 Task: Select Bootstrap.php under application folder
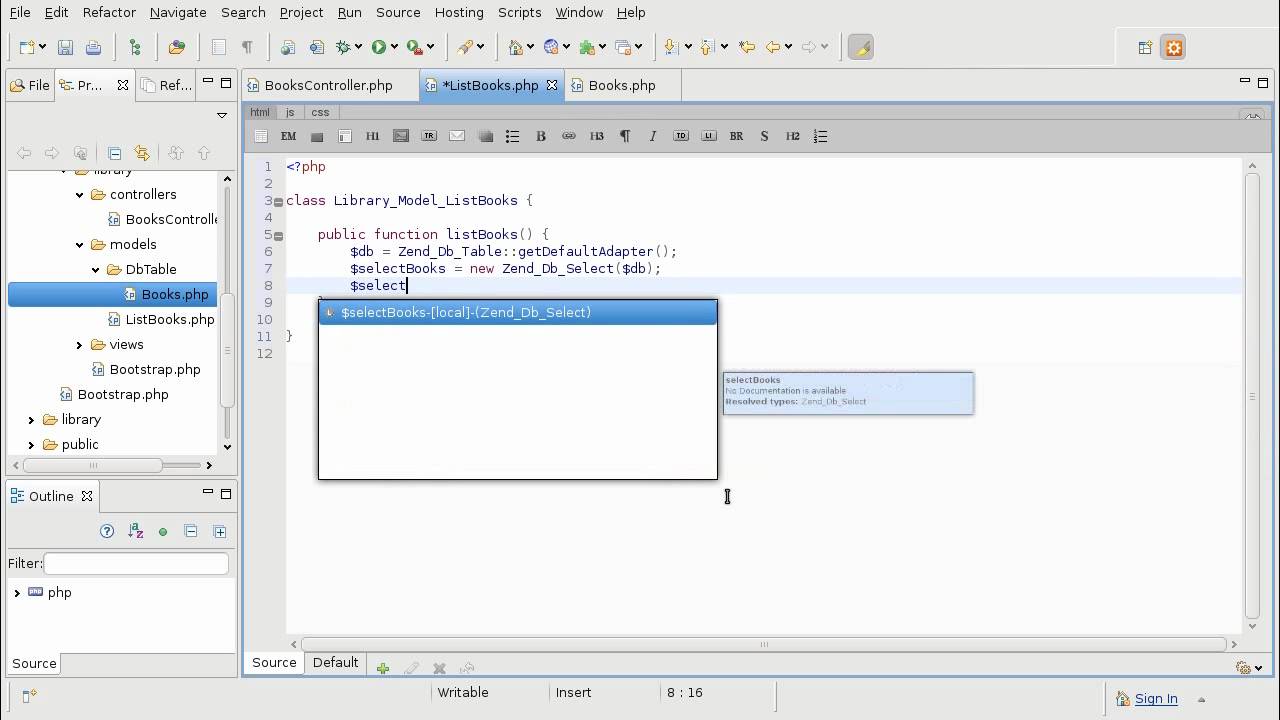pos(123,394)
